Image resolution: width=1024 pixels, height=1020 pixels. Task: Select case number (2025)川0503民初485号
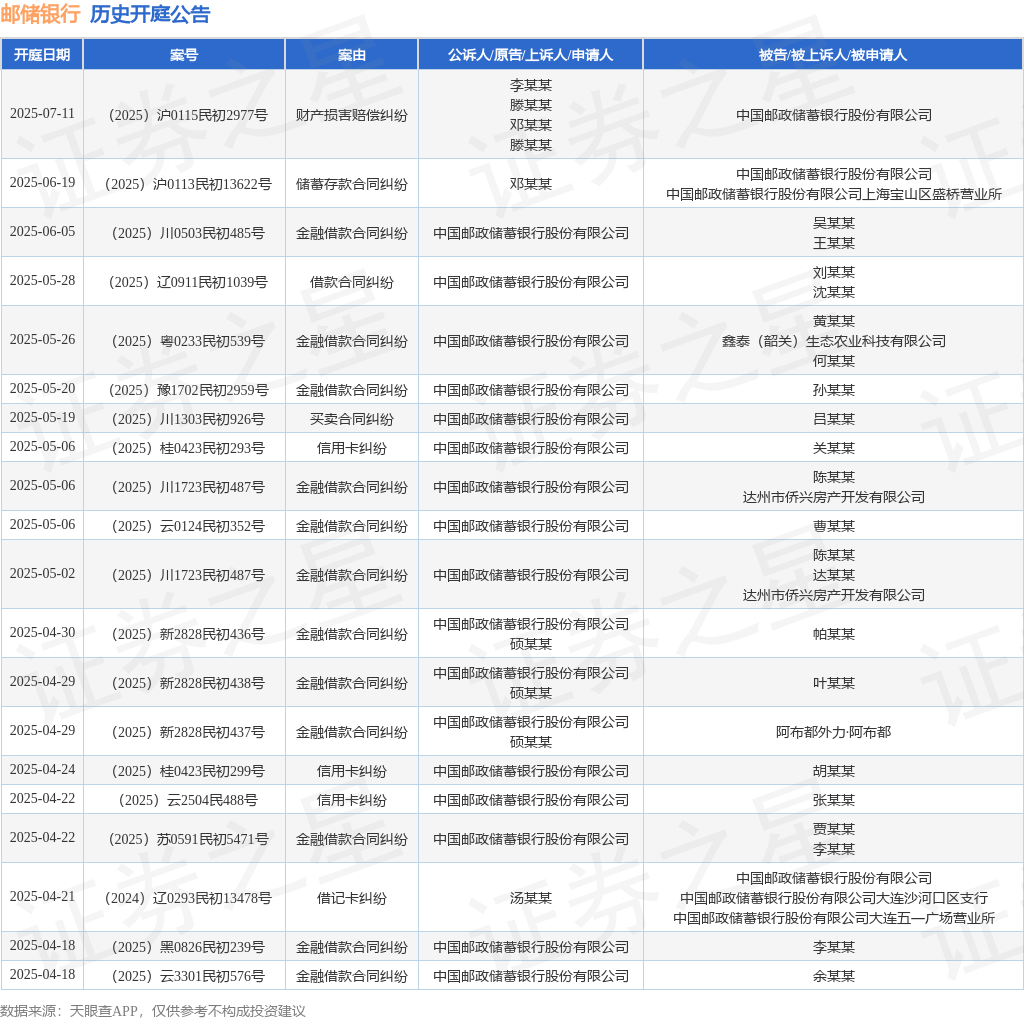[x=187, y=233]
